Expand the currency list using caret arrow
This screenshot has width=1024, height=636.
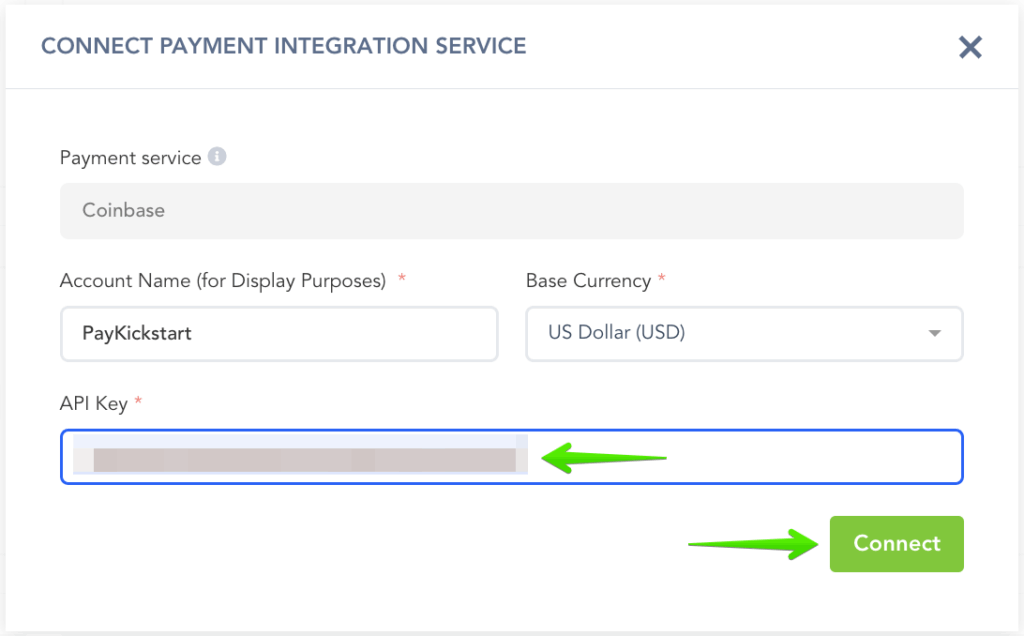tap(935, 334)
